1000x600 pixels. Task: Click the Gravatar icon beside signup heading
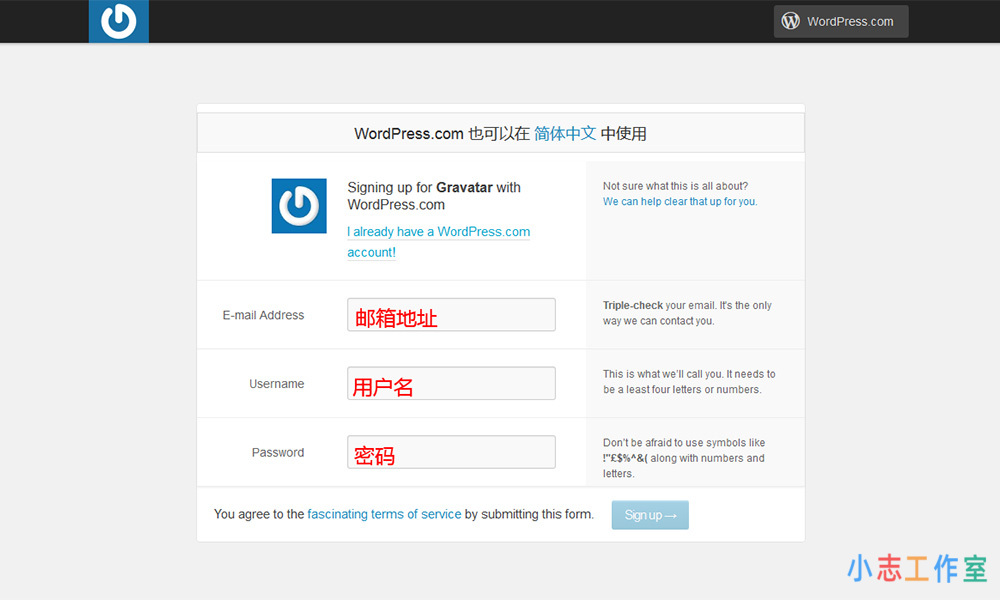tap(299, 206)
